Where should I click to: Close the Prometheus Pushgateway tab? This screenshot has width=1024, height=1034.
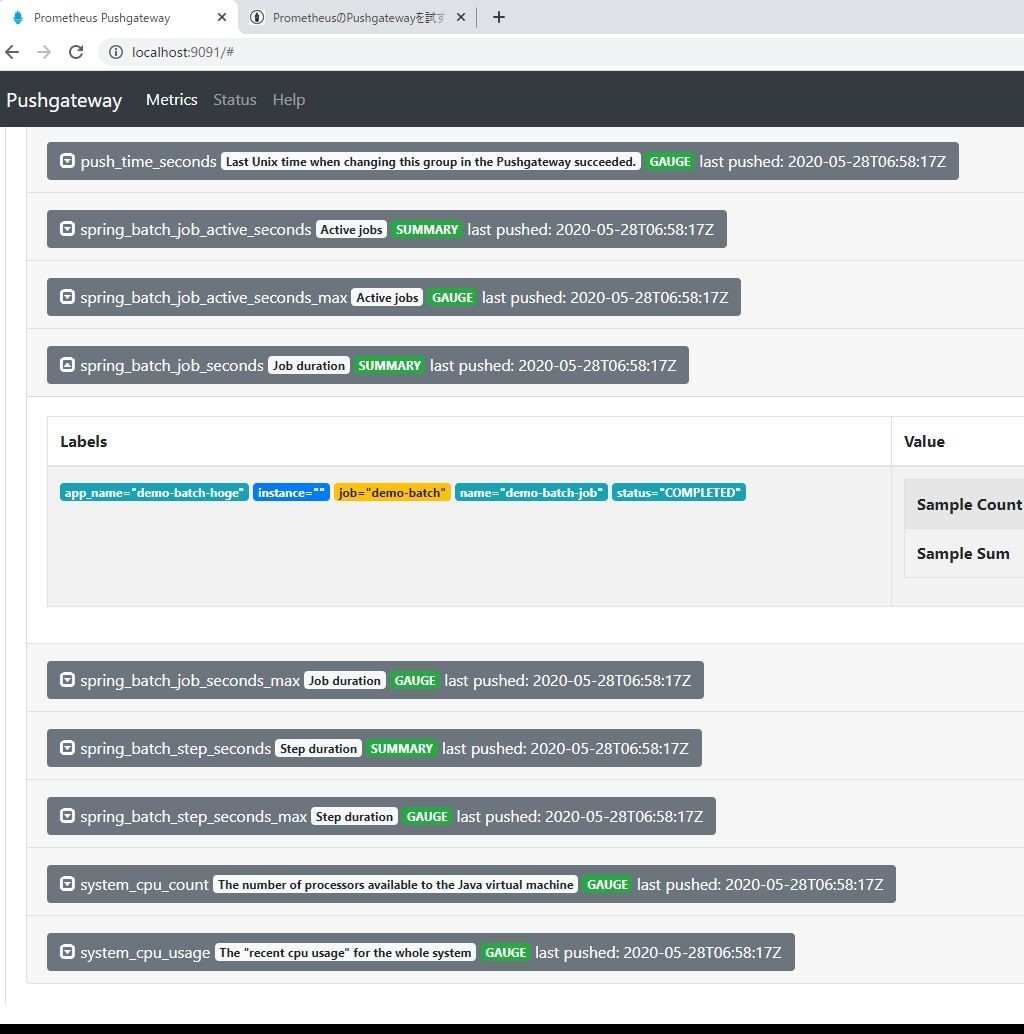click(222, 17)
